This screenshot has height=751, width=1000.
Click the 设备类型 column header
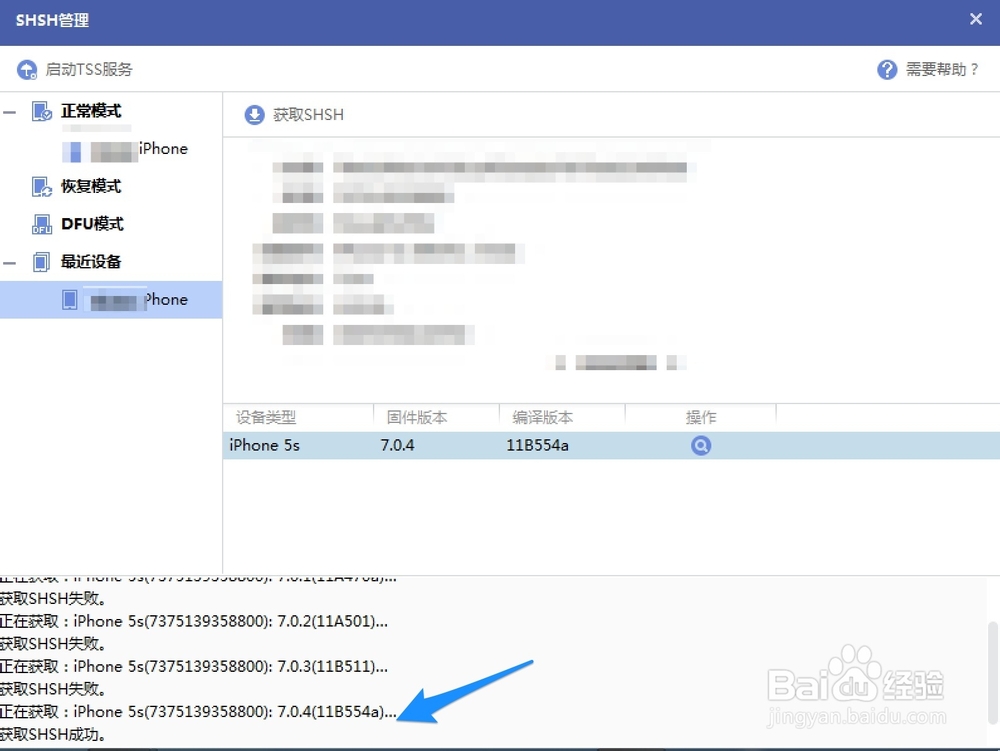(x=266, y=418)
